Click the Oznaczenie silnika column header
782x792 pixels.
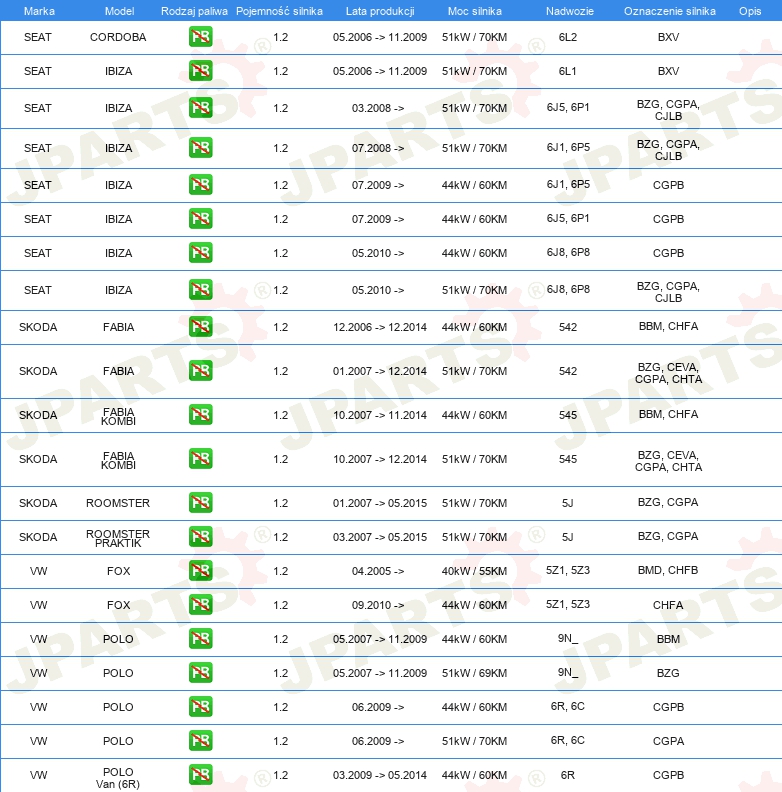670,11
